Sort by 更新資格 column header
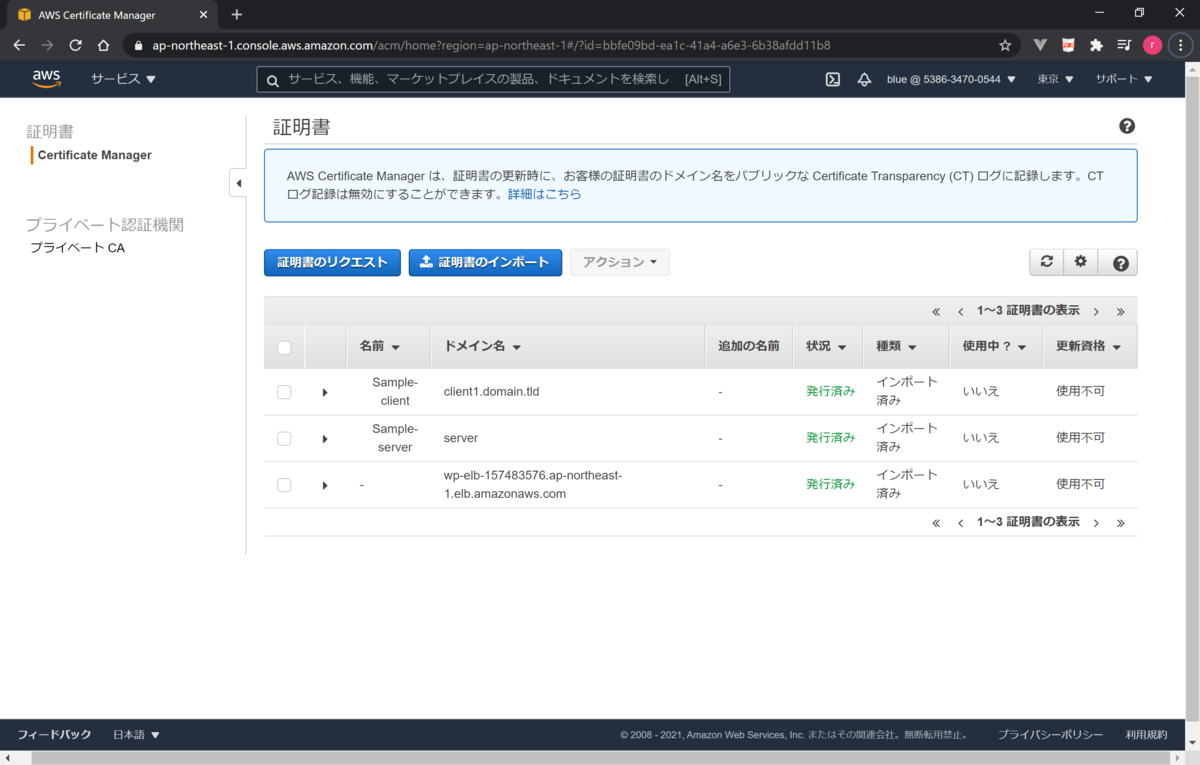Viewport: 1200px width, 765px height. point(1089,346)
